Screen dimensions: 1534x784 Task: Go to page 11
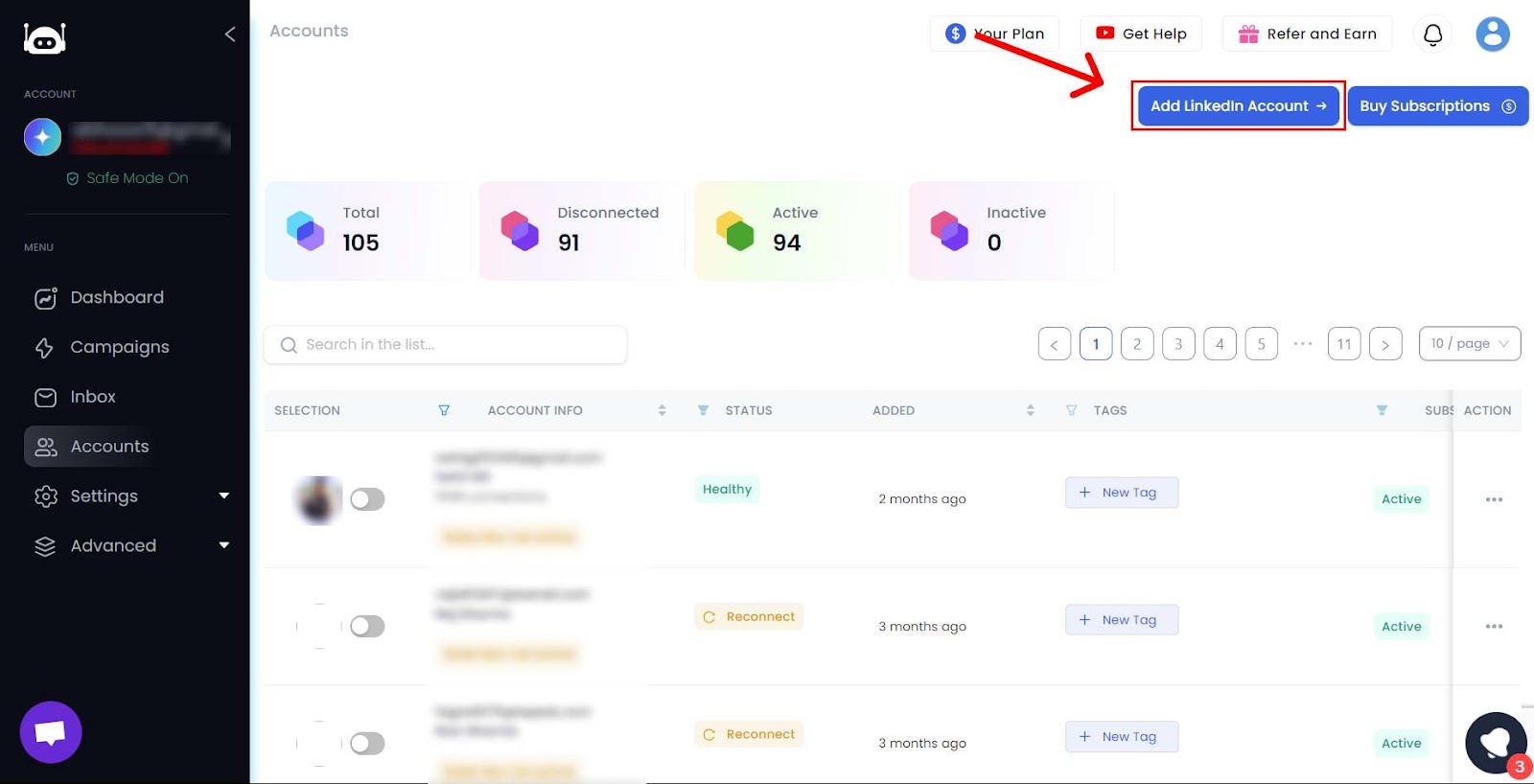(1344, 344)
